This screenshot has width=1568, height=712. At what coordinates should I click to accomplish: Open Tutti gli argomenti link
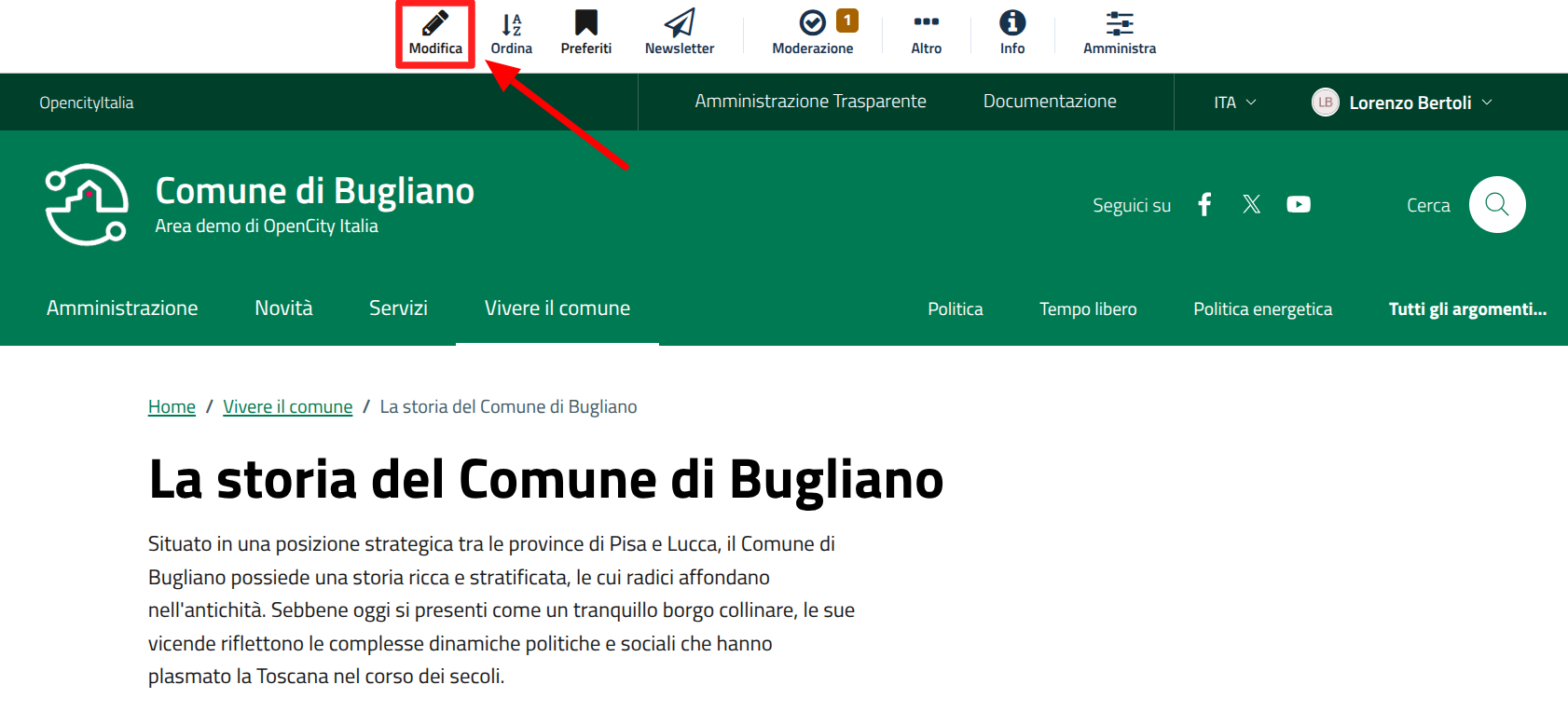(x=1467, y=309)
